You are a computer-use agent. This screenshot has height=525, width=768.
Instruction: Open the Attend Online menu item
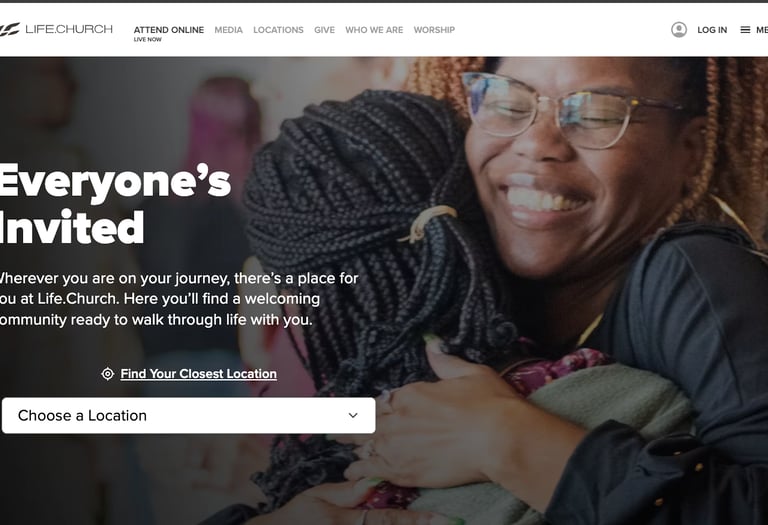coord(168,30)
